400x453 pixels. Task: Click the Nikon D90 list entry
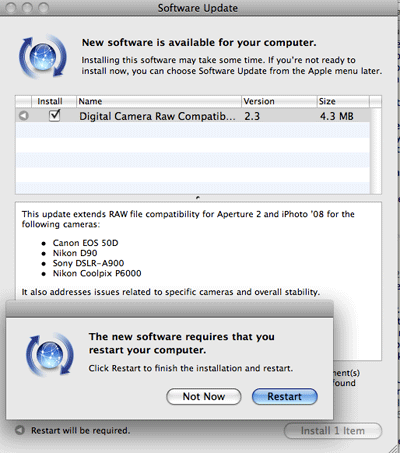click(75, 253)
